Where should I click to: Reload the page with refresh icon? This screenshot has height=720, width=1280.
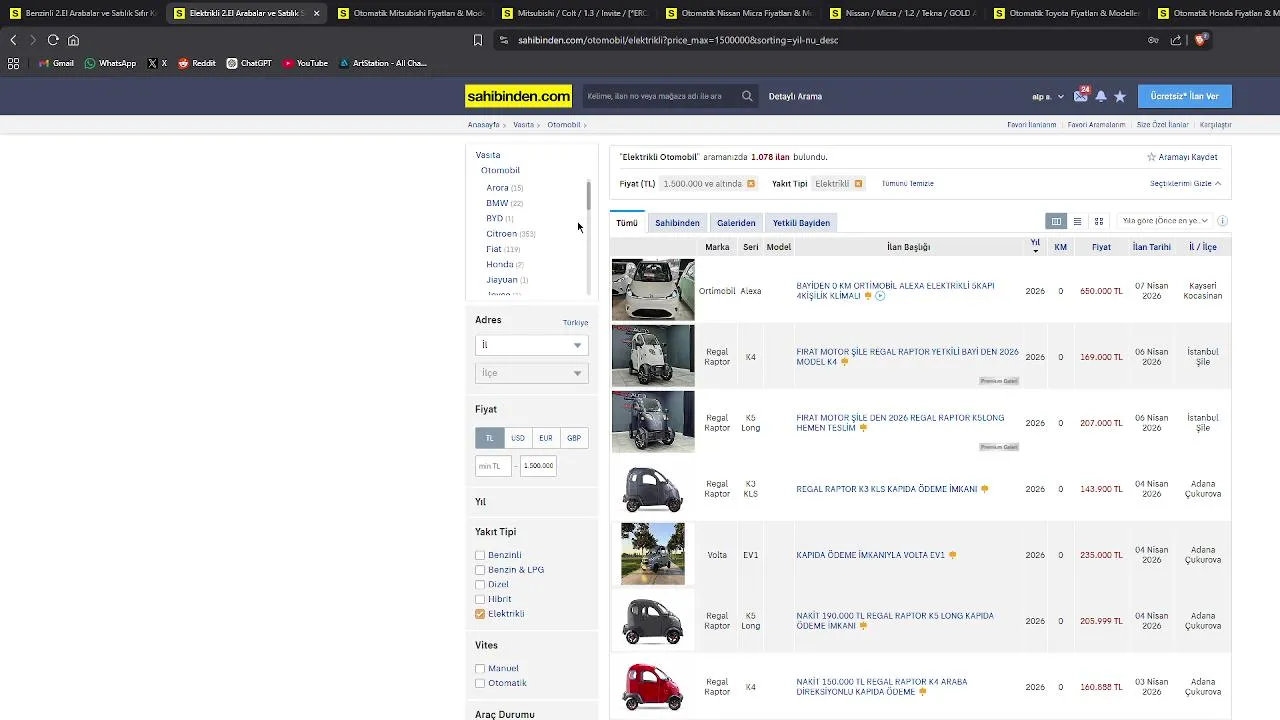pos(53,40)
